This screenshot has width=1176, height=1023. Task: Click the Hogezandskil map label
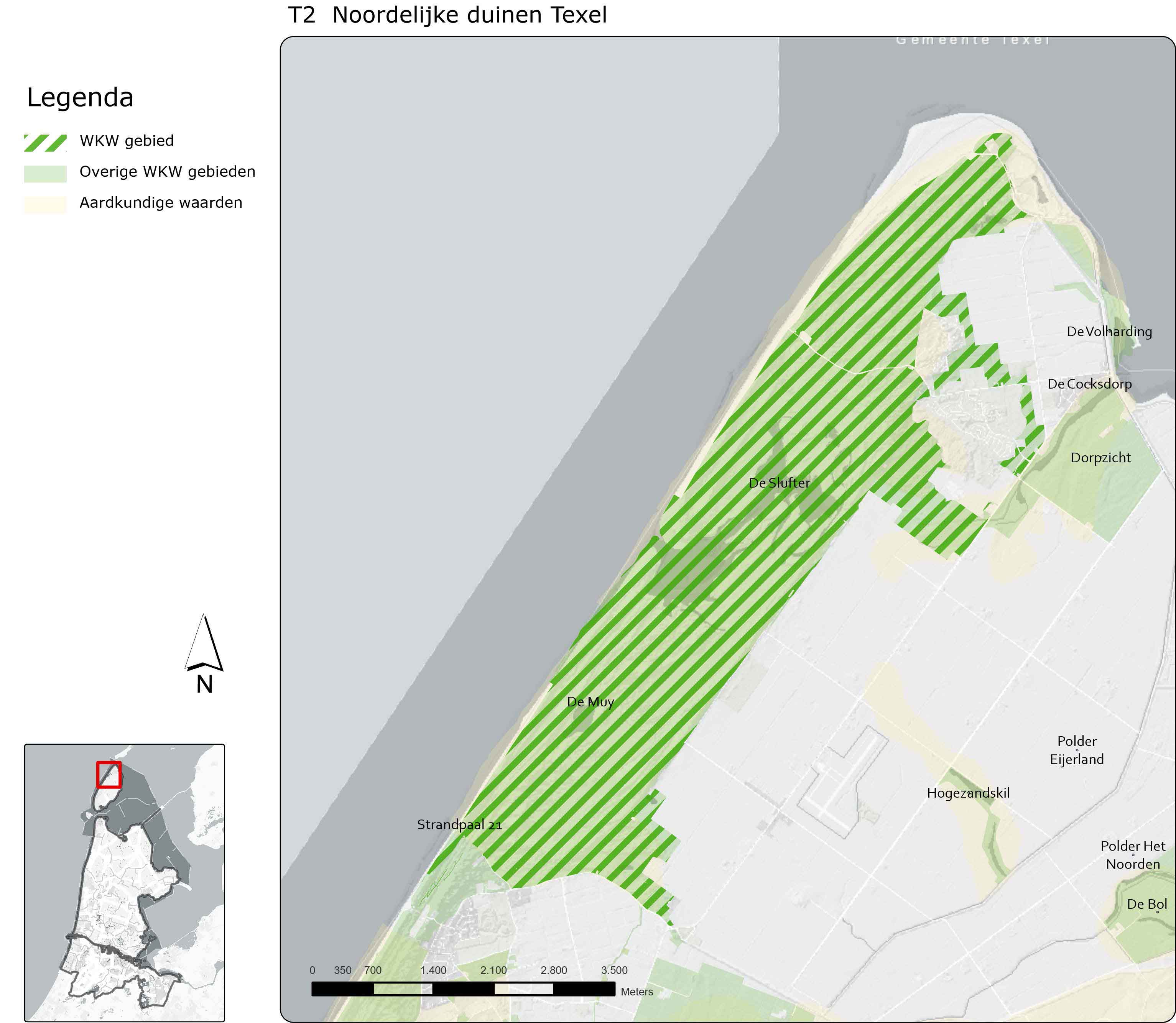(x=968, y=793)
